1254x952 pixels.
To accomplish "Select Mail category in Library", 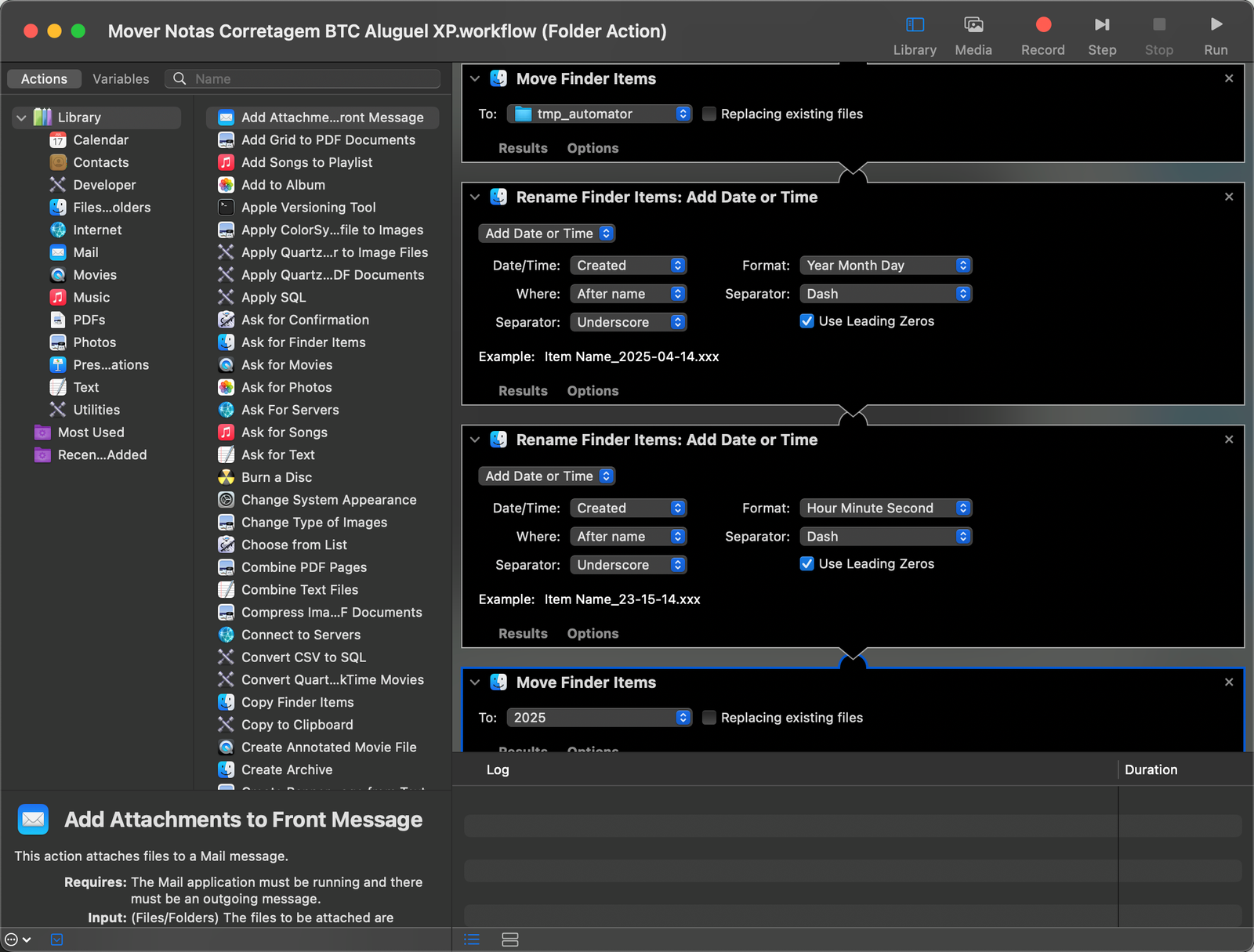I will click(85, 252).
